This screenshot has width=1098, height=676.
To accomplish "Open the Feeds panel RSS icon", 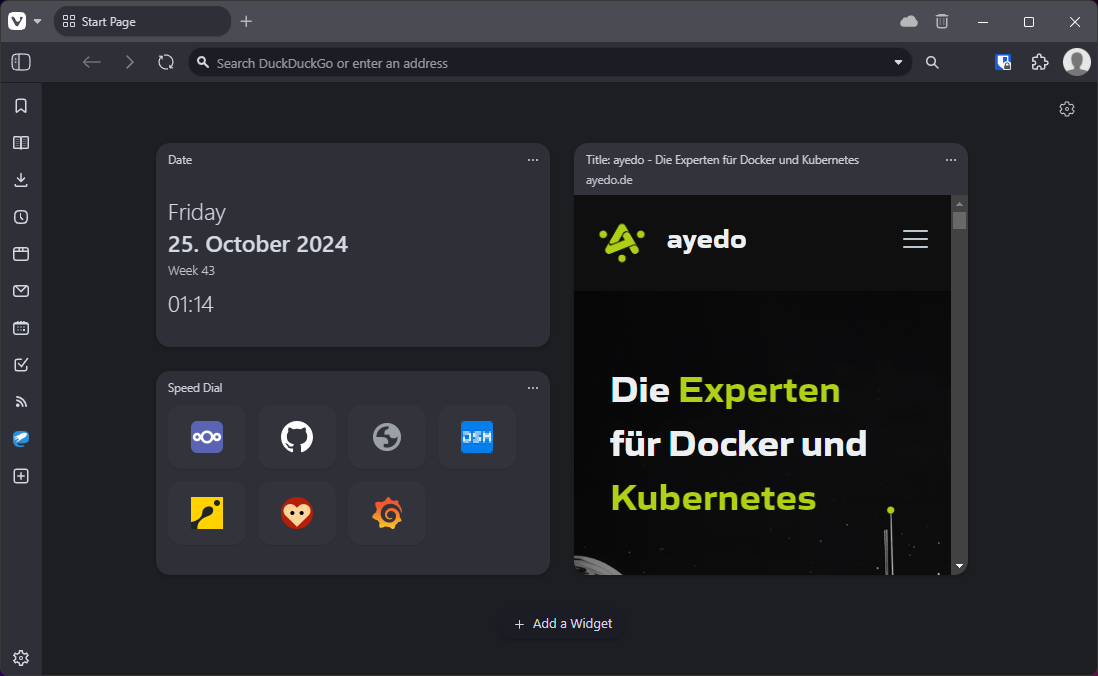I will click(21, 402).
